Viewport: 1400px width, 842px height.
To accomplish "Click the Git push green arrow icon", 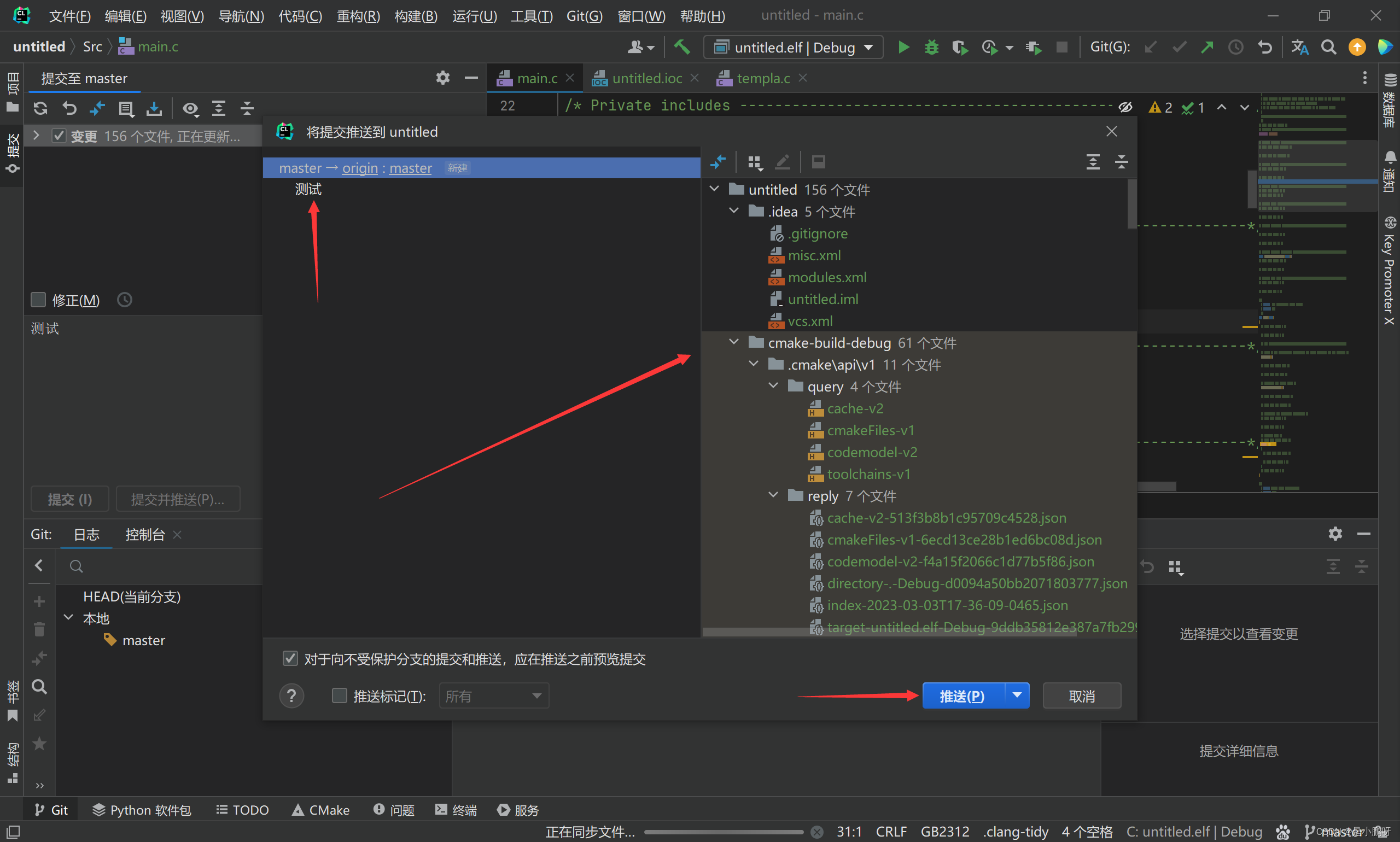I will (x=1207, y=47).
